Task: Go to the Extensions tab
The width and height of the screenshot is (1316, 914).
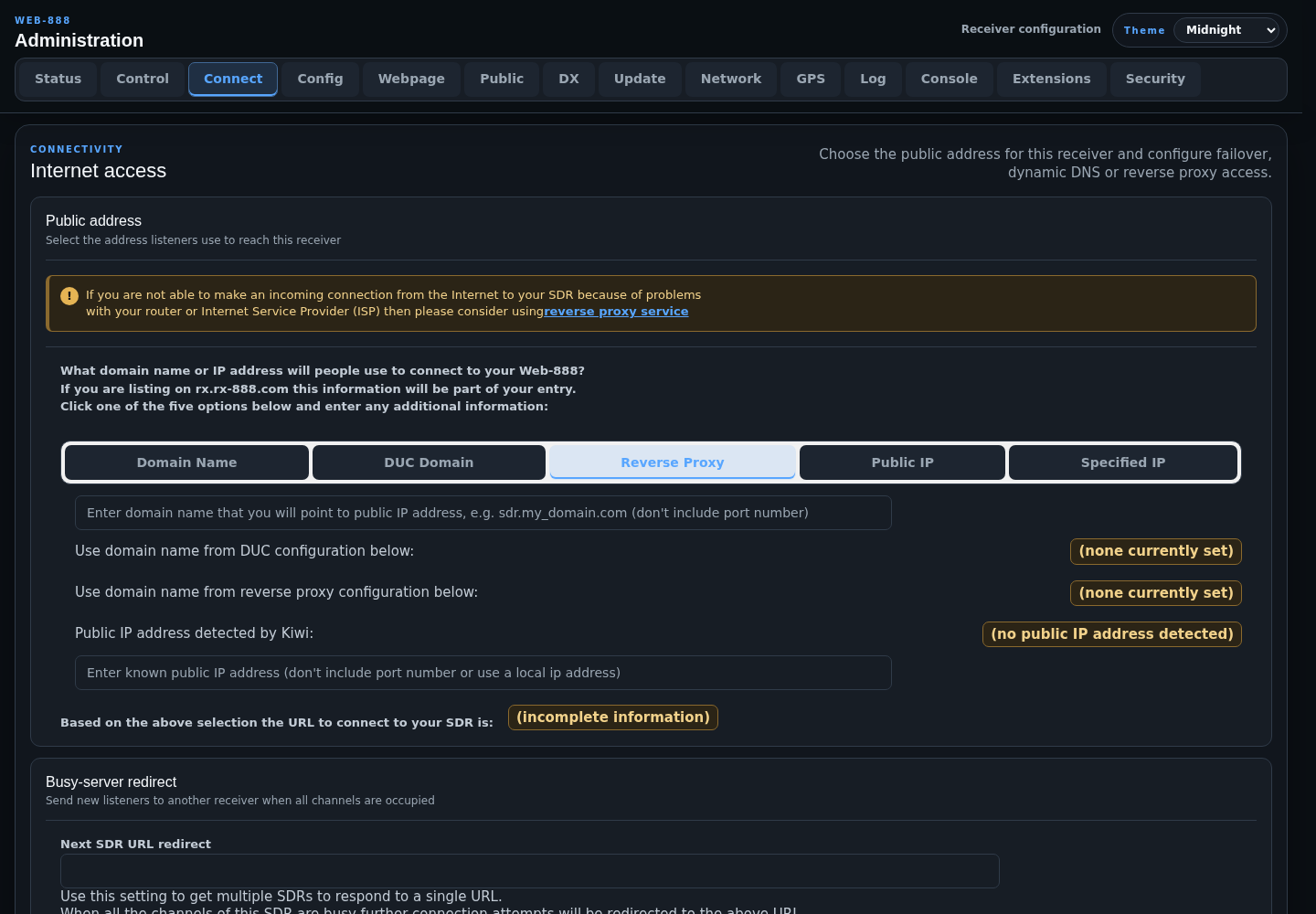Action: (1052, 80)
